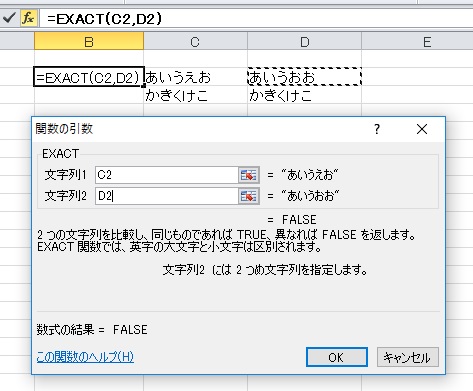Collapse dialog via 文字列2 range selector icon
The image size is (473, 391).
tap(249, 196)
